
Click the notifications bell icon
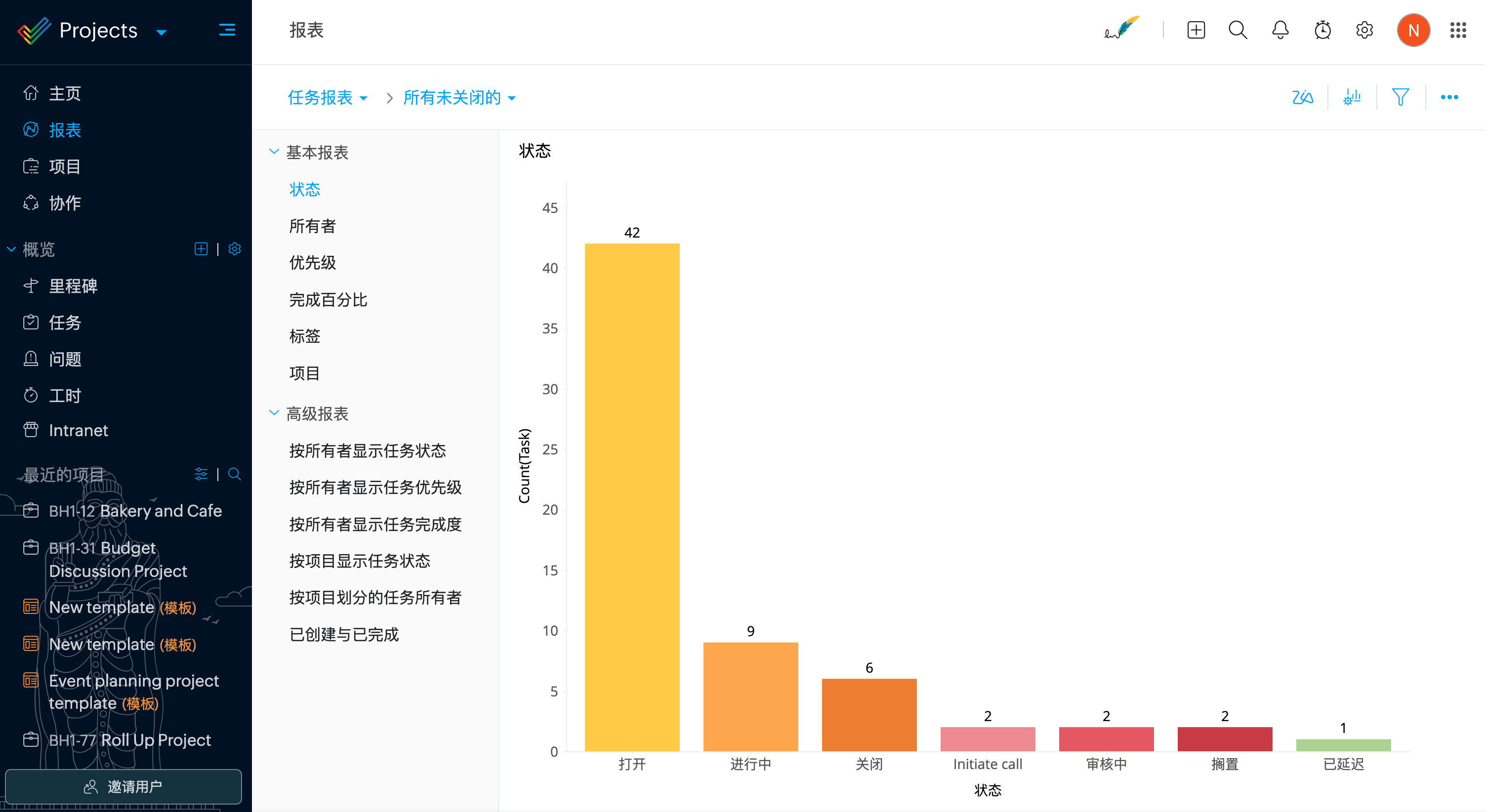point(1280,30)
